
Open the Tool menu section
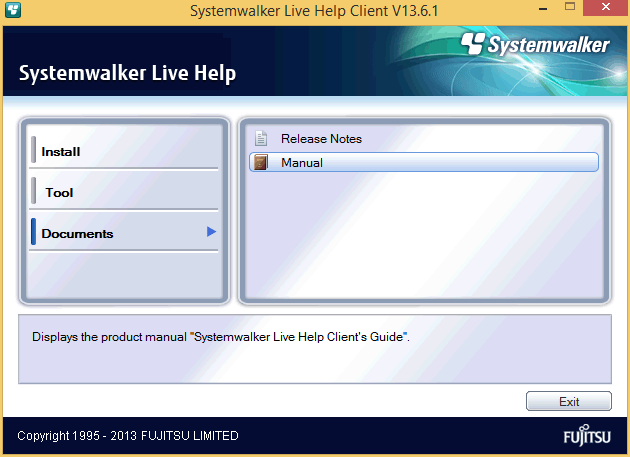coord(124,193)
